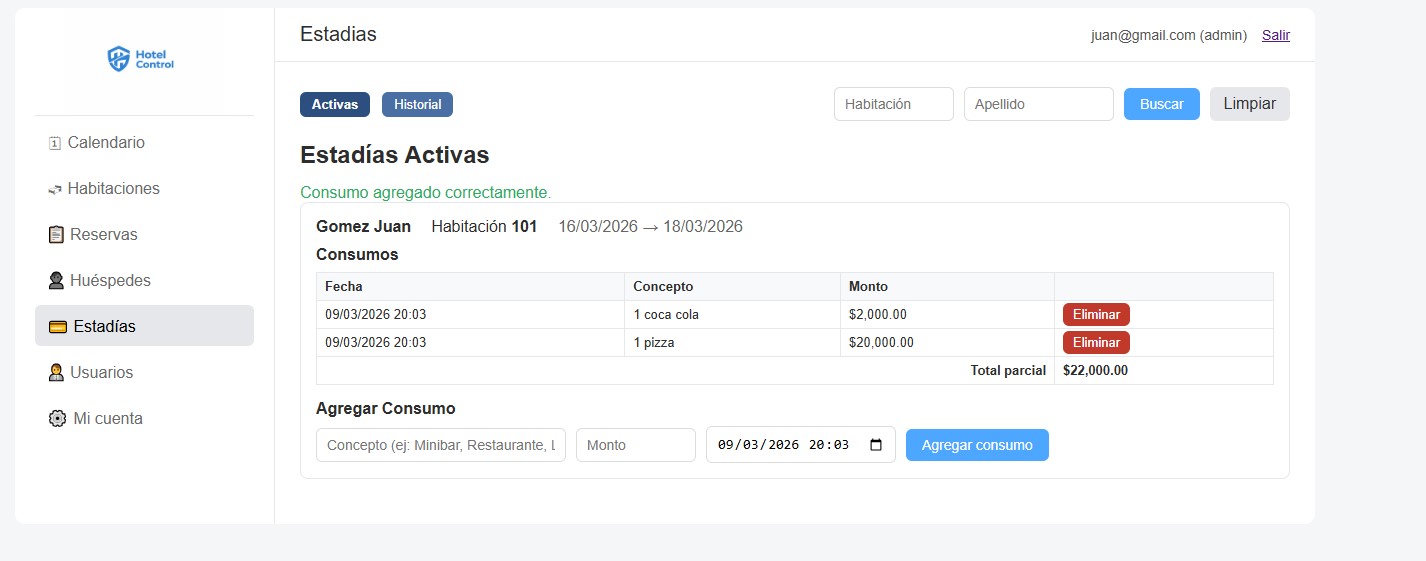Focus the Apellido search field
The image size is (1426, 561).
tap(1039, 104)
